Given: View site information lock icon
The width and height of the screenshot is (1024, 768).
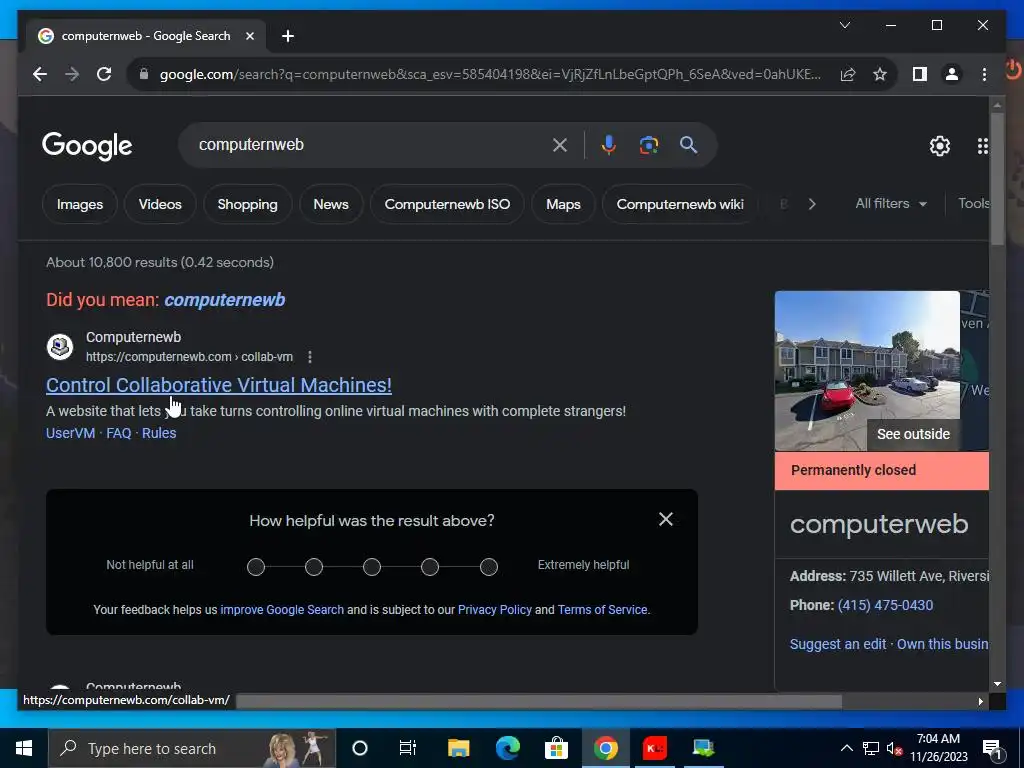Looking at the screenshot, I should point(144,74).
